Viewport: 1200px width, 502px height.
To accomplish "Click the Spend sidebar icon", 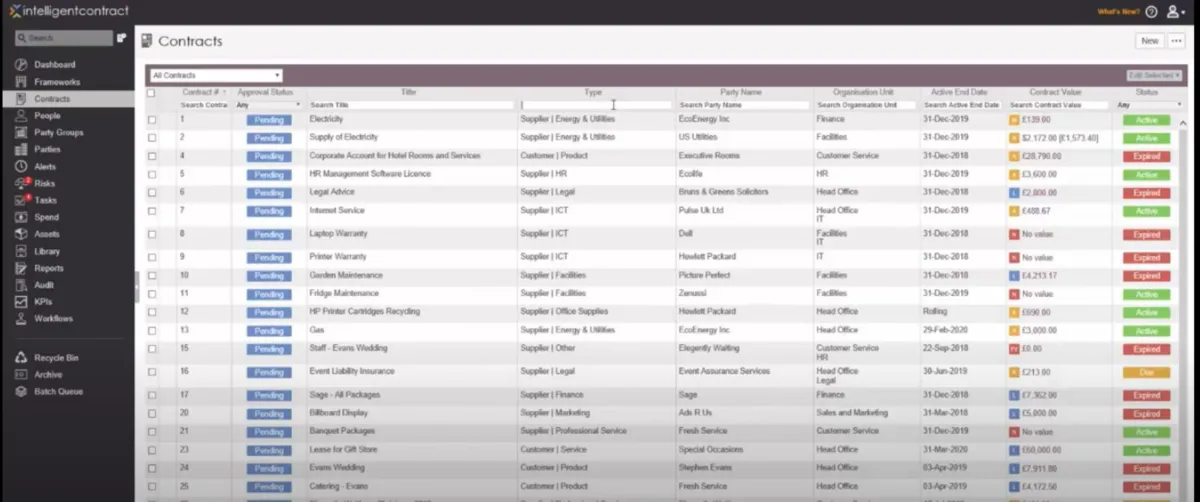I will tap(22, 217).
